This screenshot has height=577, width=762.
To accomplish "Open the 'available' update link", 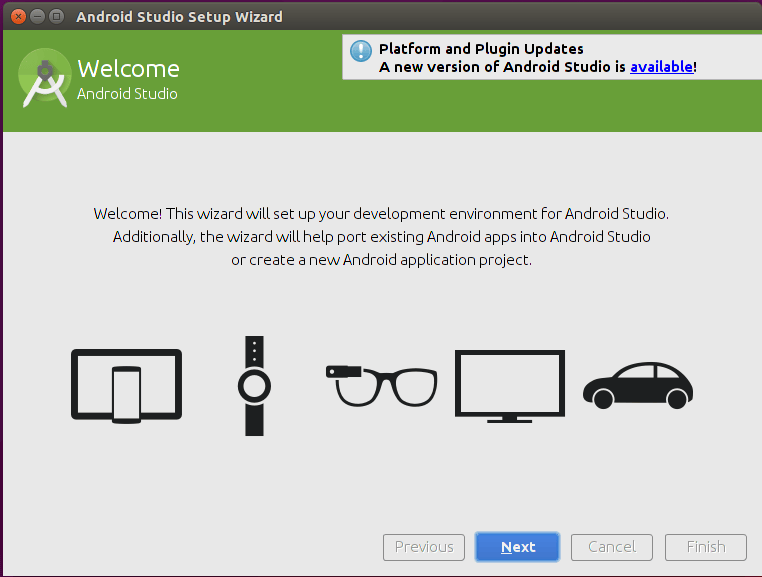I will [661, 67].
